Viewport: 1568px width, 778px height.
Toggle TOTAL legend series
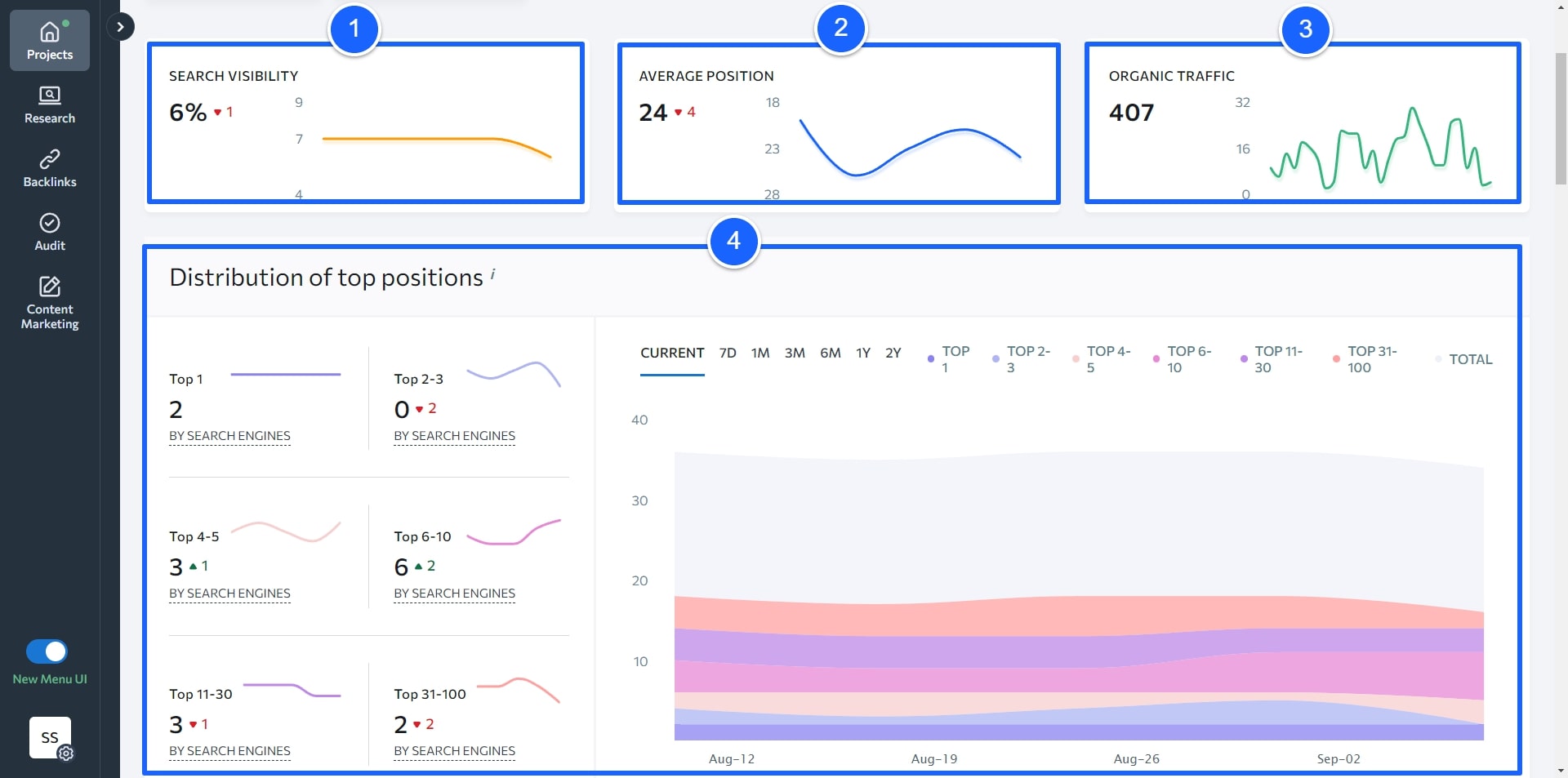pos(1463,359)
